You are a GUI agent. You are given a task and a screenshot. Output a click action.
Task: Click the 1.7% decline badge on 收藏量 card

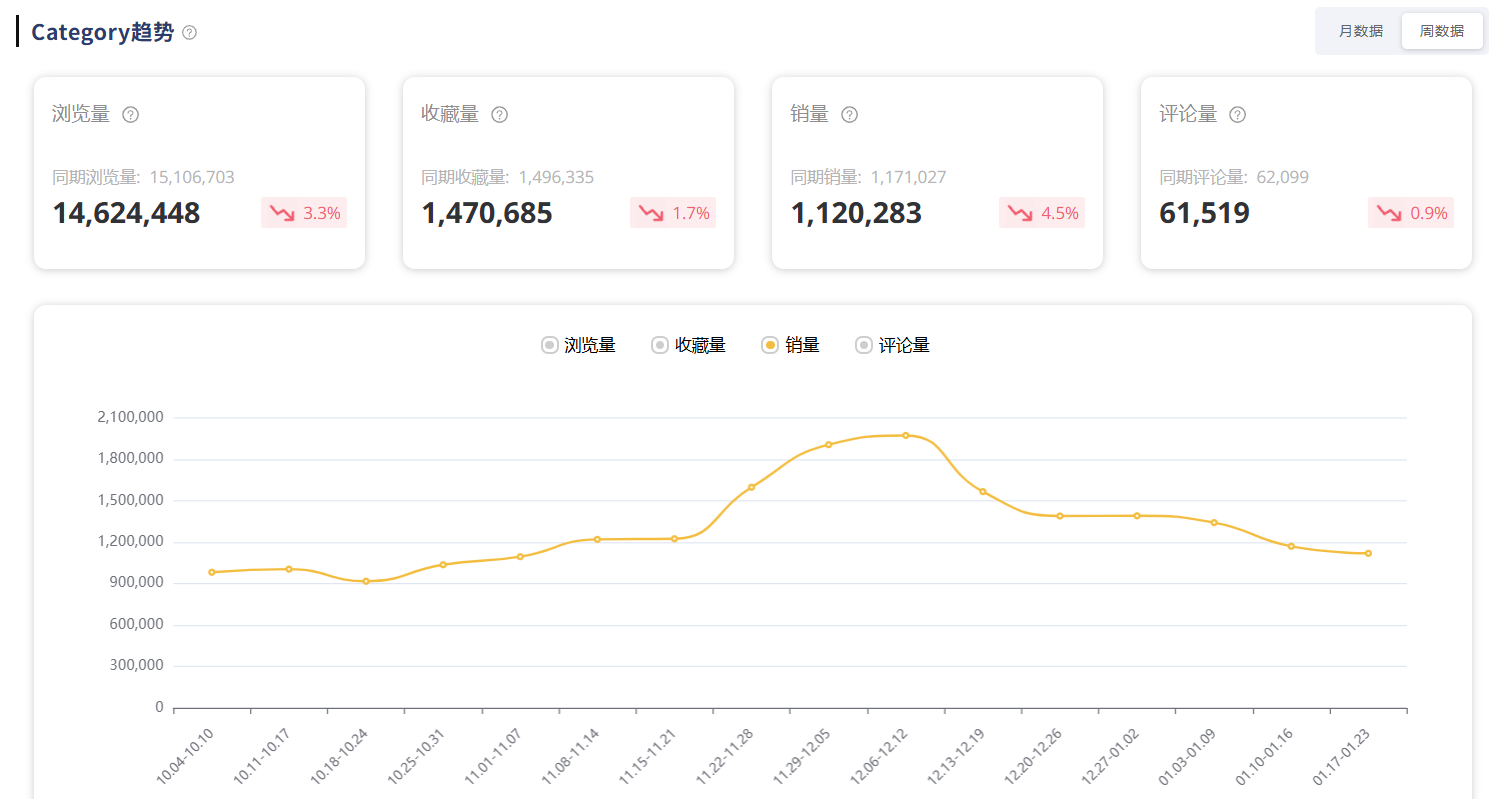[x=673, y=212]
